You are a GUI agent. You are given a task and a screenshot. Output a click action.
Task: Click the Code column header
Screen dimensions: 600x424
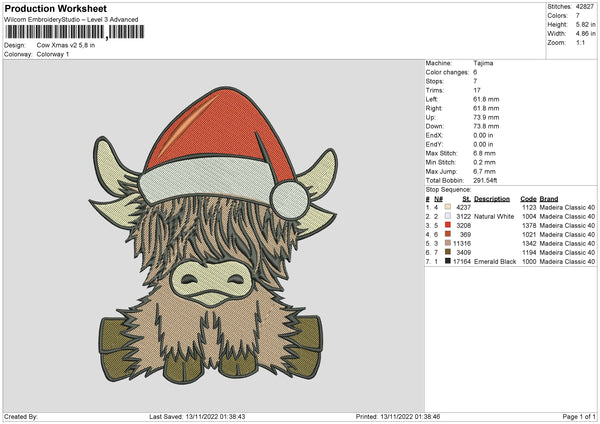point(528,198)
